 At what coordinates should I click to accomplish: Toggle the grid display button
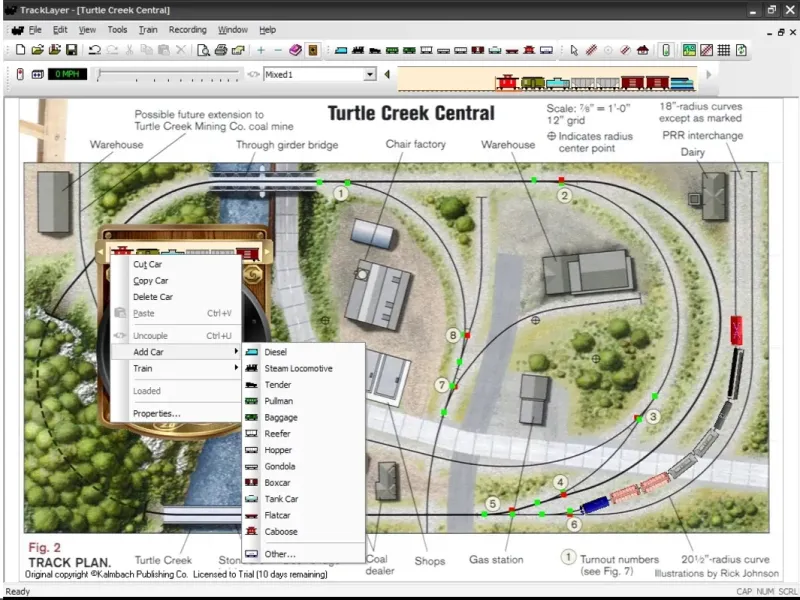coord(723,49)
